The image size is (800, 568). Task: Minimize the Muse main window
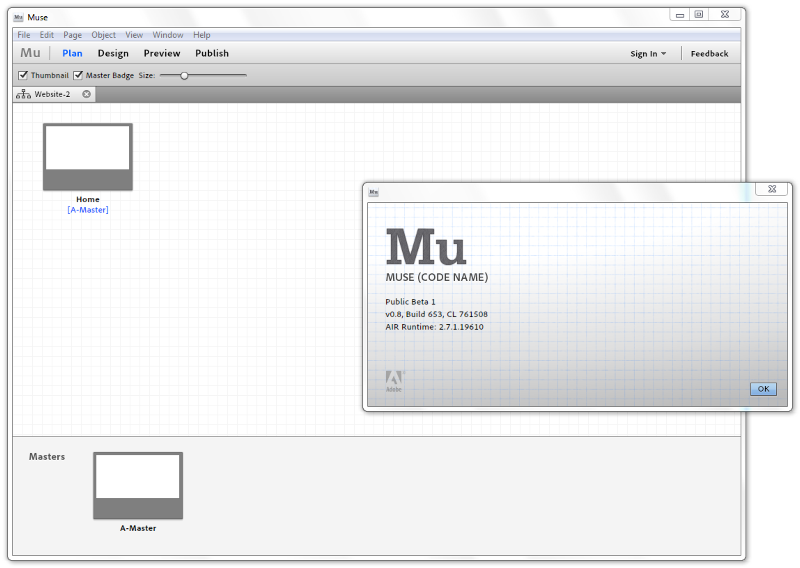tap(680, 15)
